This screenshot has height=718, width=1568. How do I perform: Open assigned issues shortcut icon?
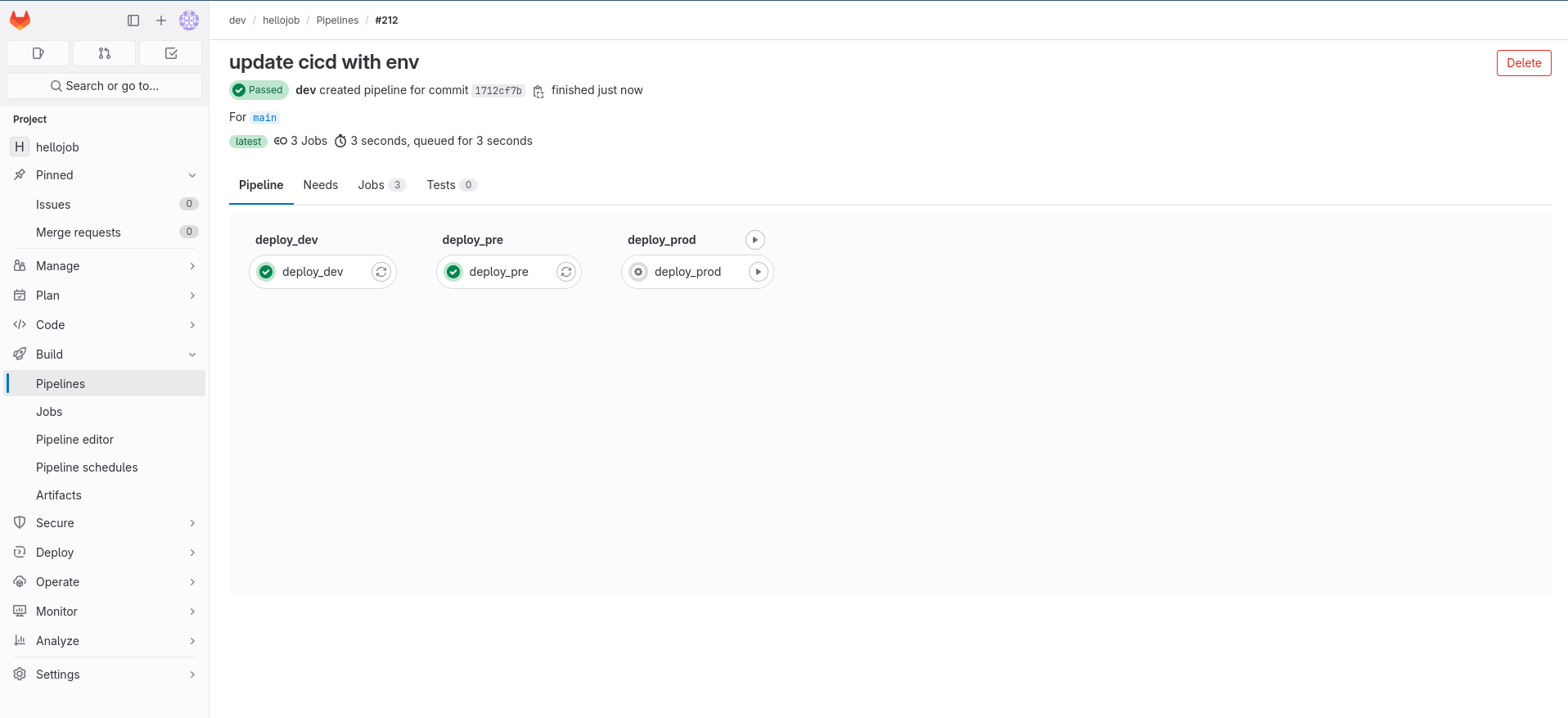coord(38,53)
